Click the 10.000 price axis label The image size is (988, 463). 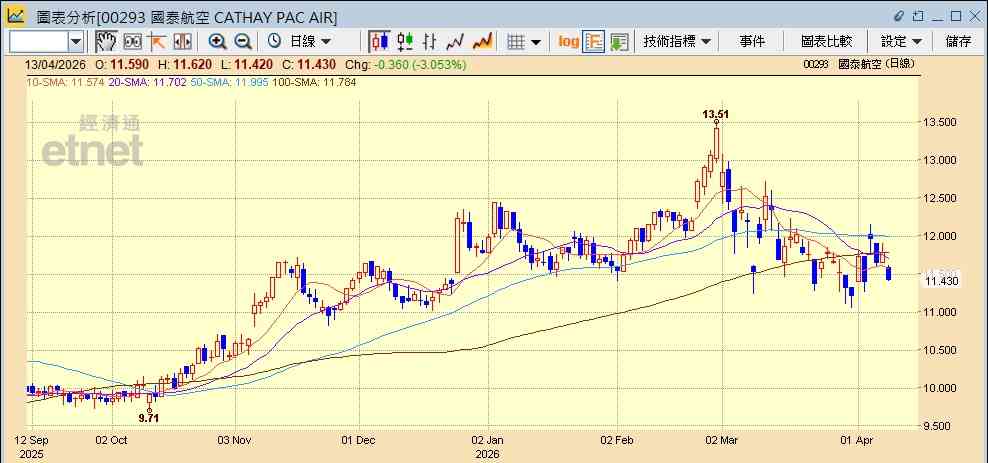(939, 388)
